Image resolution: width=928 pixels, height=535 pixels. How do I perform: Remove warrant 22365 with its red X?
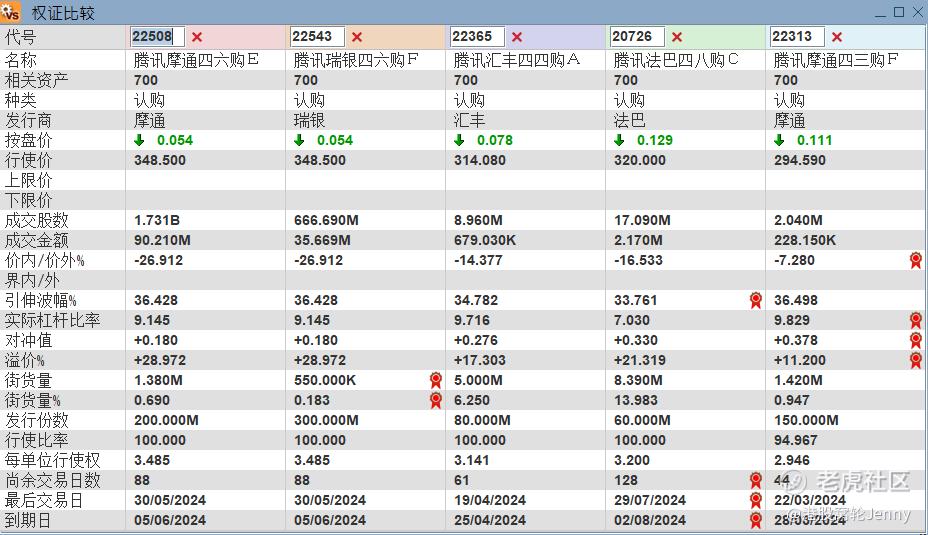coord(517,37)
